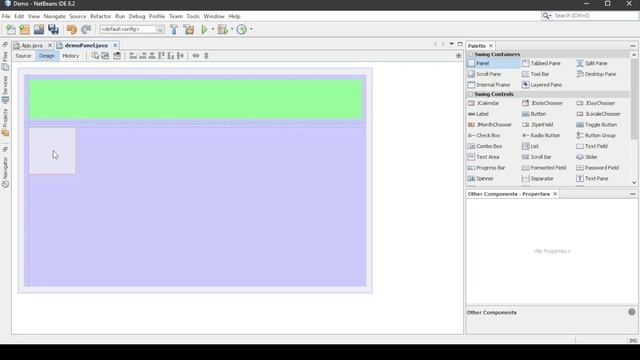Enable Selection Mode in the designer

coord(95,56)
